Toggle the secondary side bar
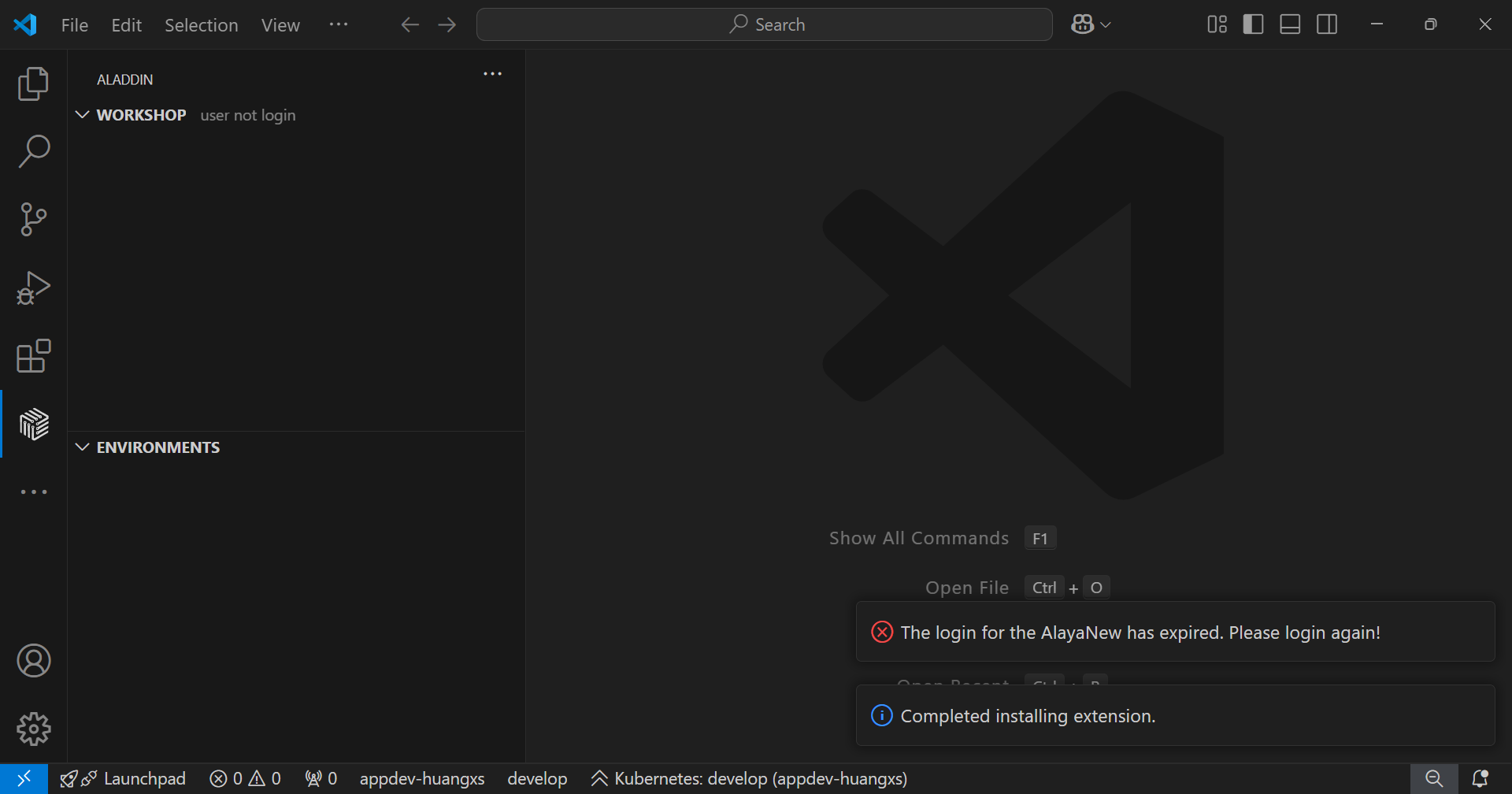1512x794 pixels. point(1327,24)
